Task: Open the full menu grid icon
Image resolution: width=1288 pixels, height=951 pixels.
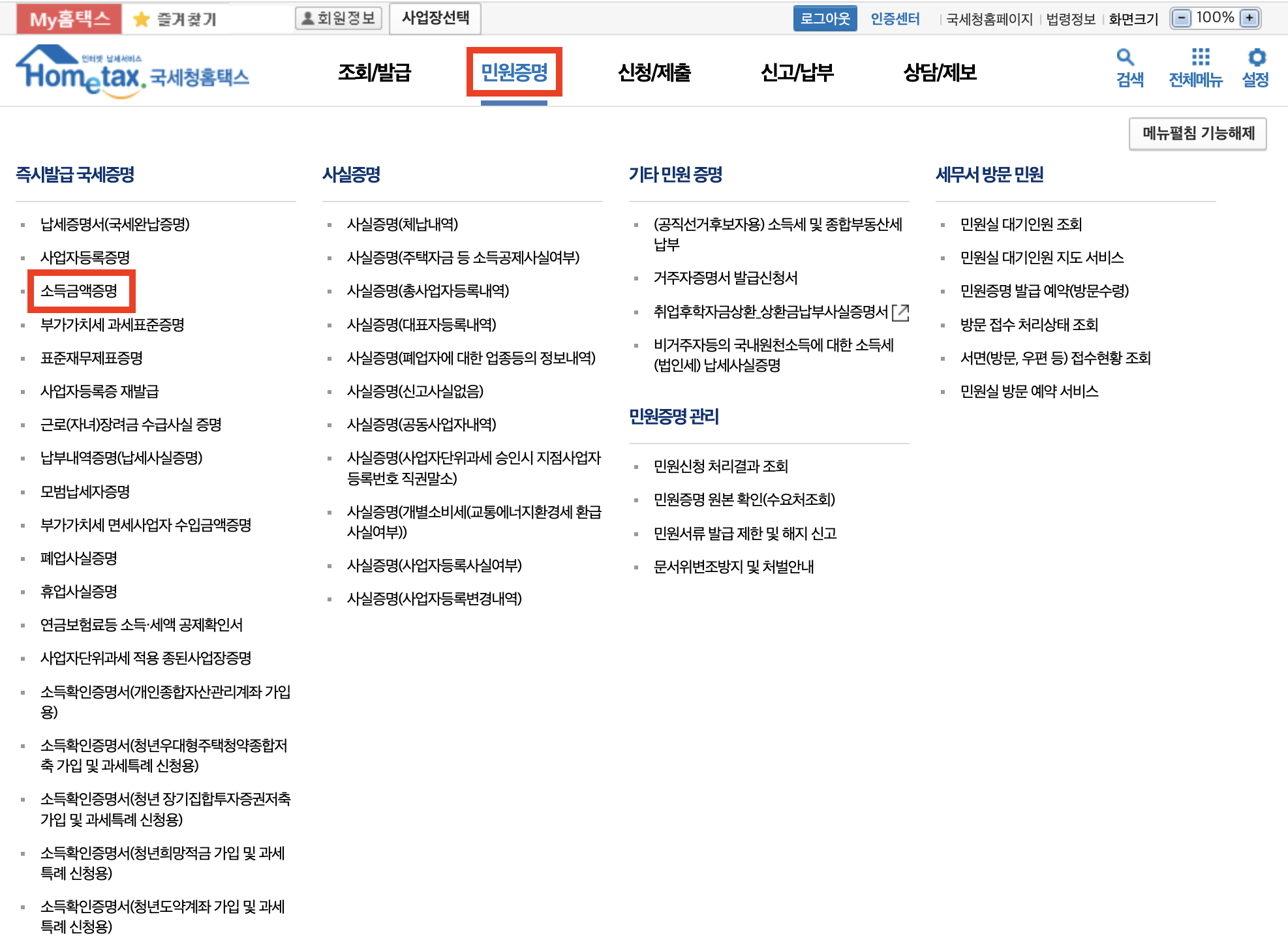Action: point(1200,57)
